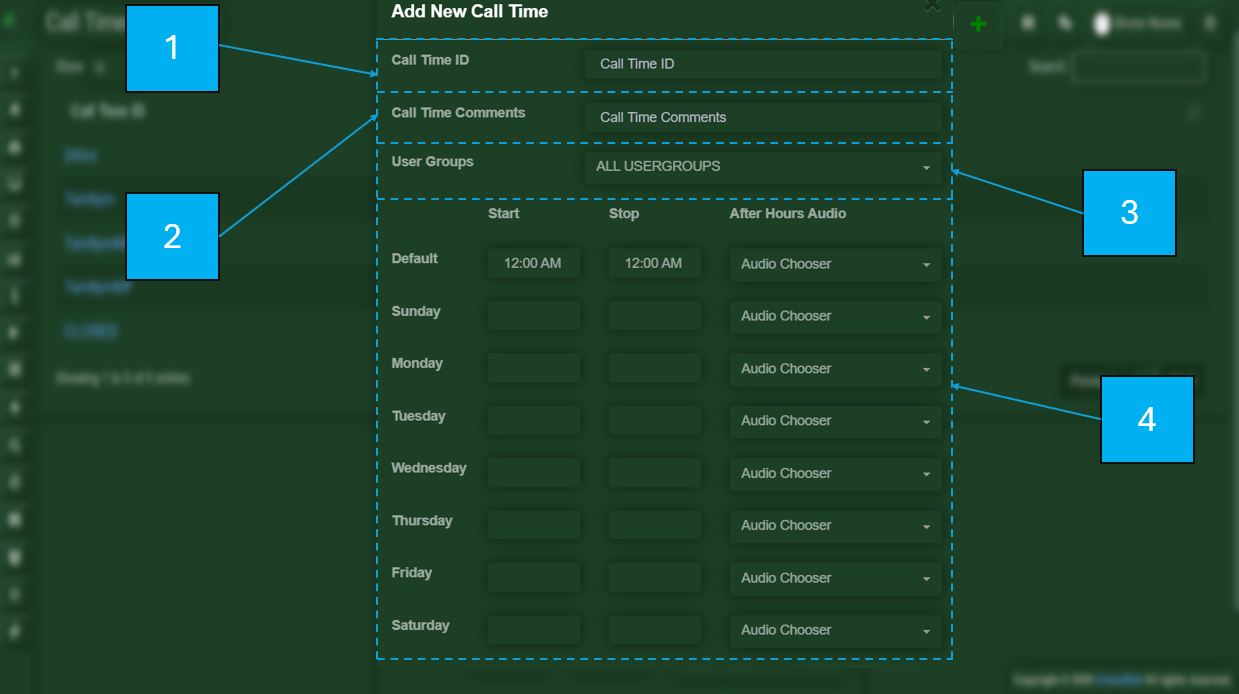Open the User Groups dropdown

(763, 167)
